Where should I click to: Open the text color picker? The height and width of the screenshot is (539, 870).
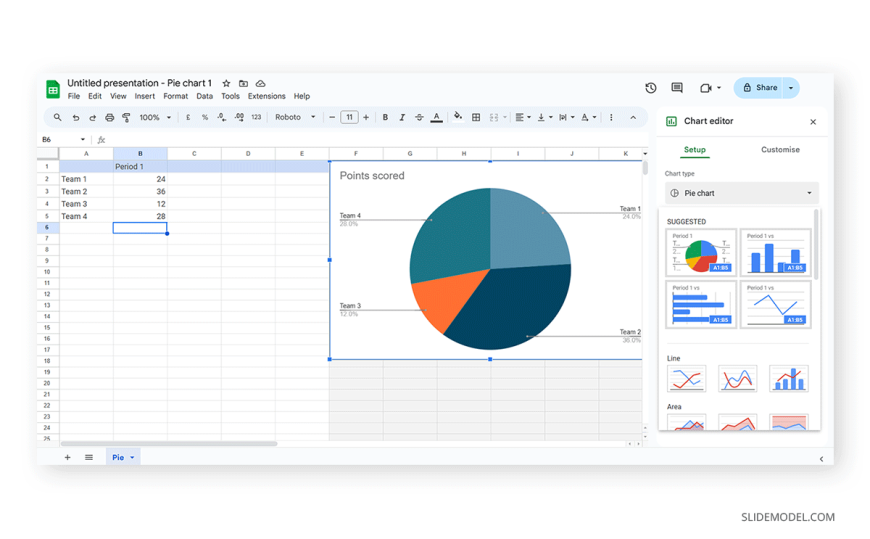[437, 118]
